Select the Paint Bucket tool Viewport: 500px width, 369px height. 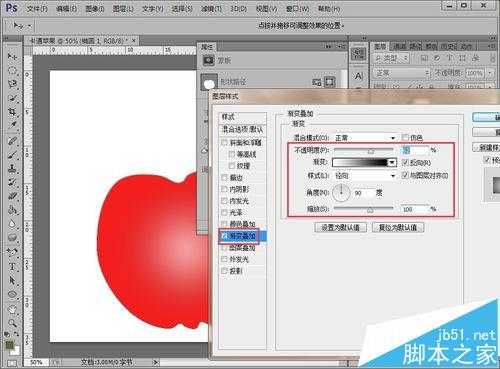[12, 210]
